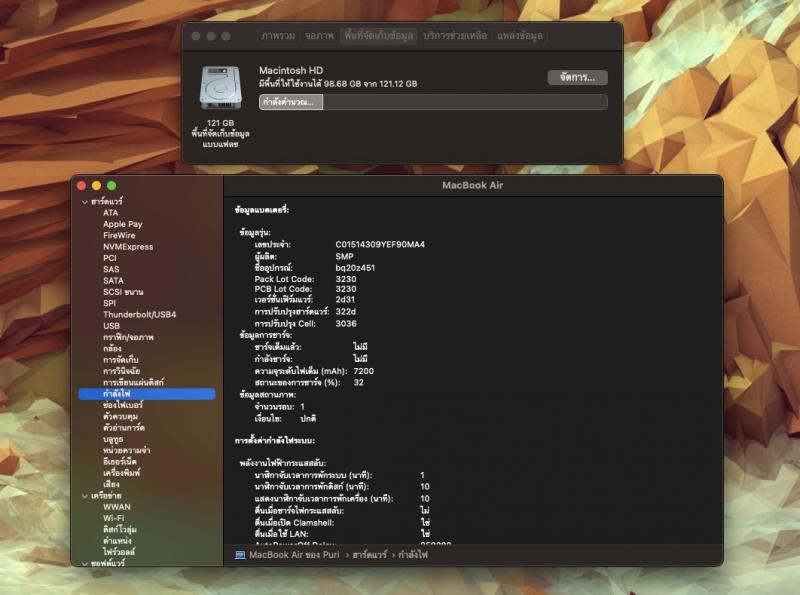Open หน่วยความจำ in the sidebar
This screenshot has height=595, width=800.
pyautogui.click(x=127, y=450)
